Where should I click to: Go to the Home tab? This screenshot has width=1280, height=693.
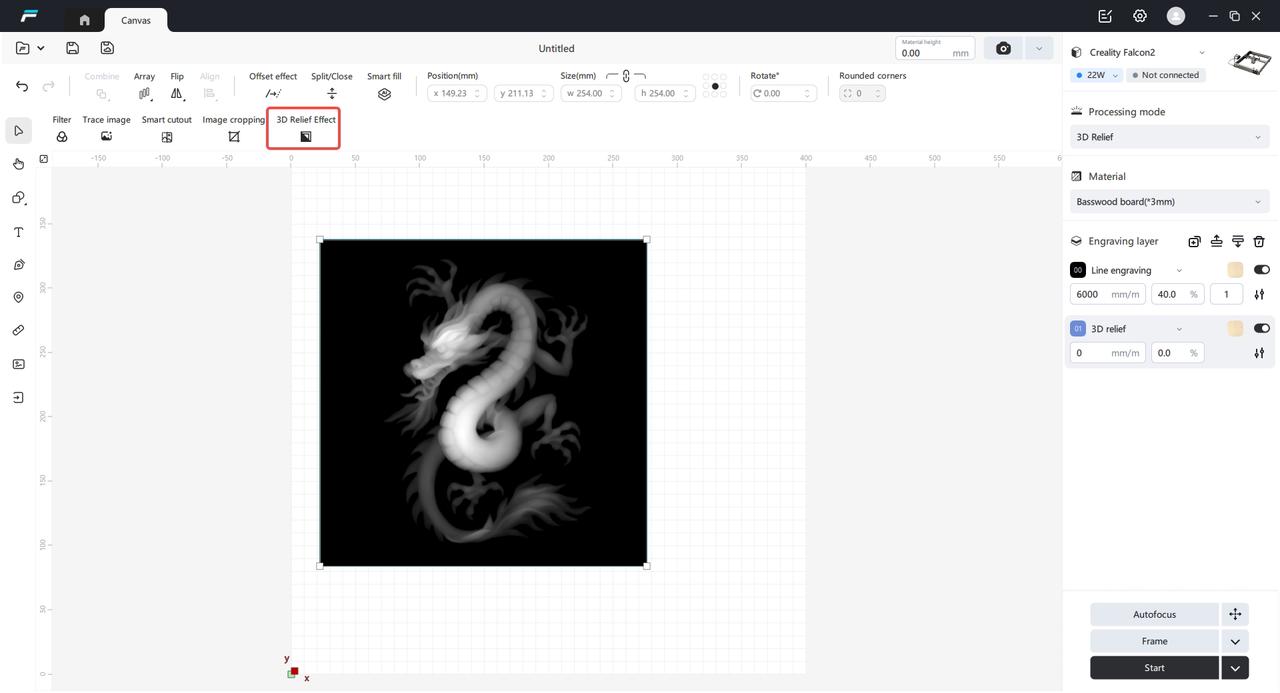click(84, 20)
